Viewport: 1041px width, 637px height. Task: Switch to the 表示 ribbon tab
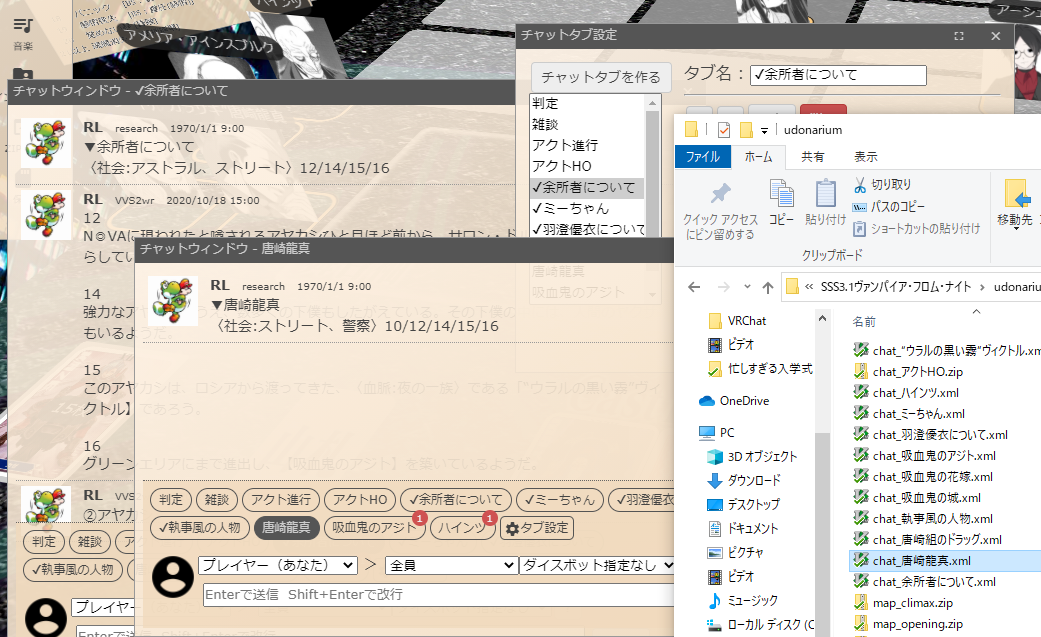[x=866, y=157]
